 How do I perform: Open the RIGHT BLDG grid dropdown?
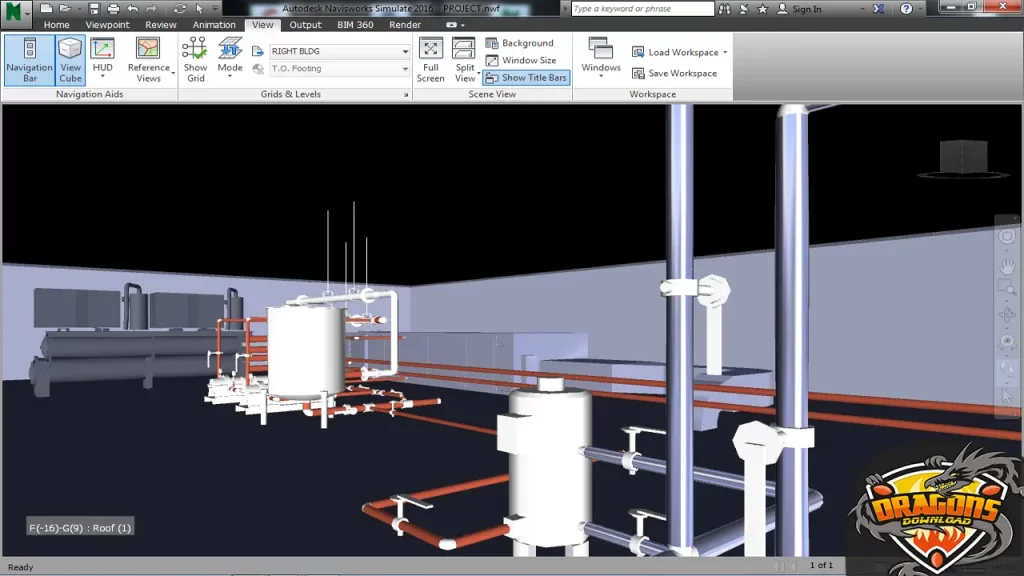404,50
